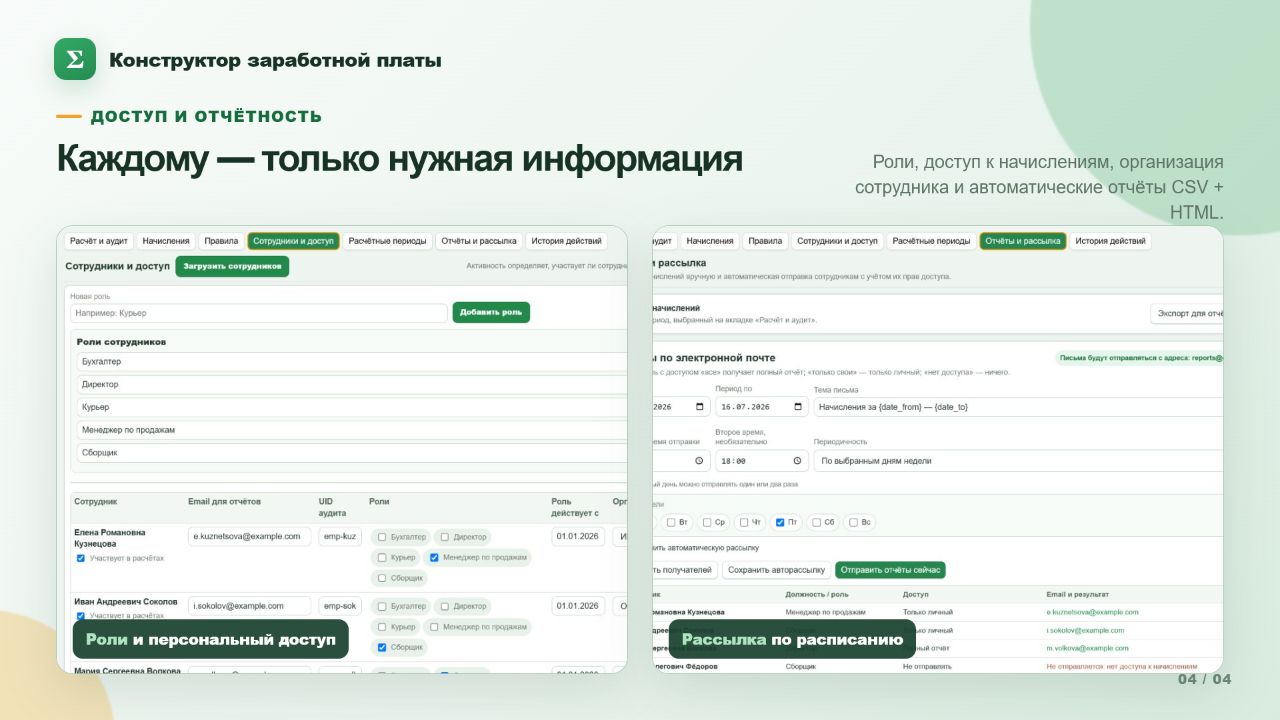Click the 'Экспорт для отч…' button
The image size is (1280, 720).
tap(1187, 313)
